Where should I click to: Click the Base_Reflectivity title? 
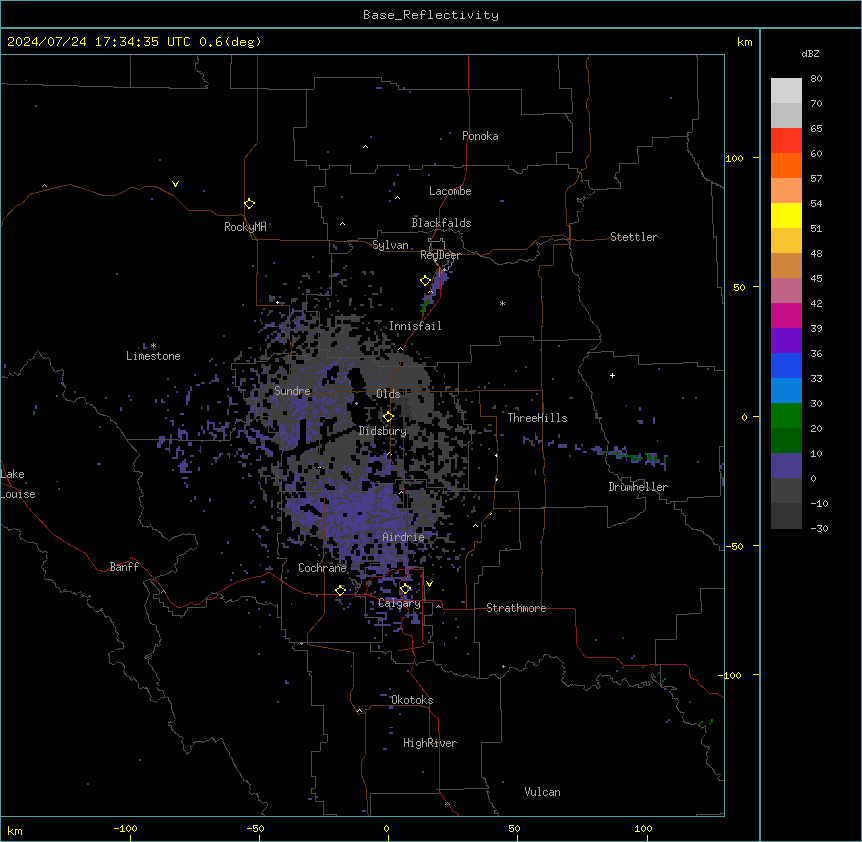pyautogui.click(x=431, y=15)
